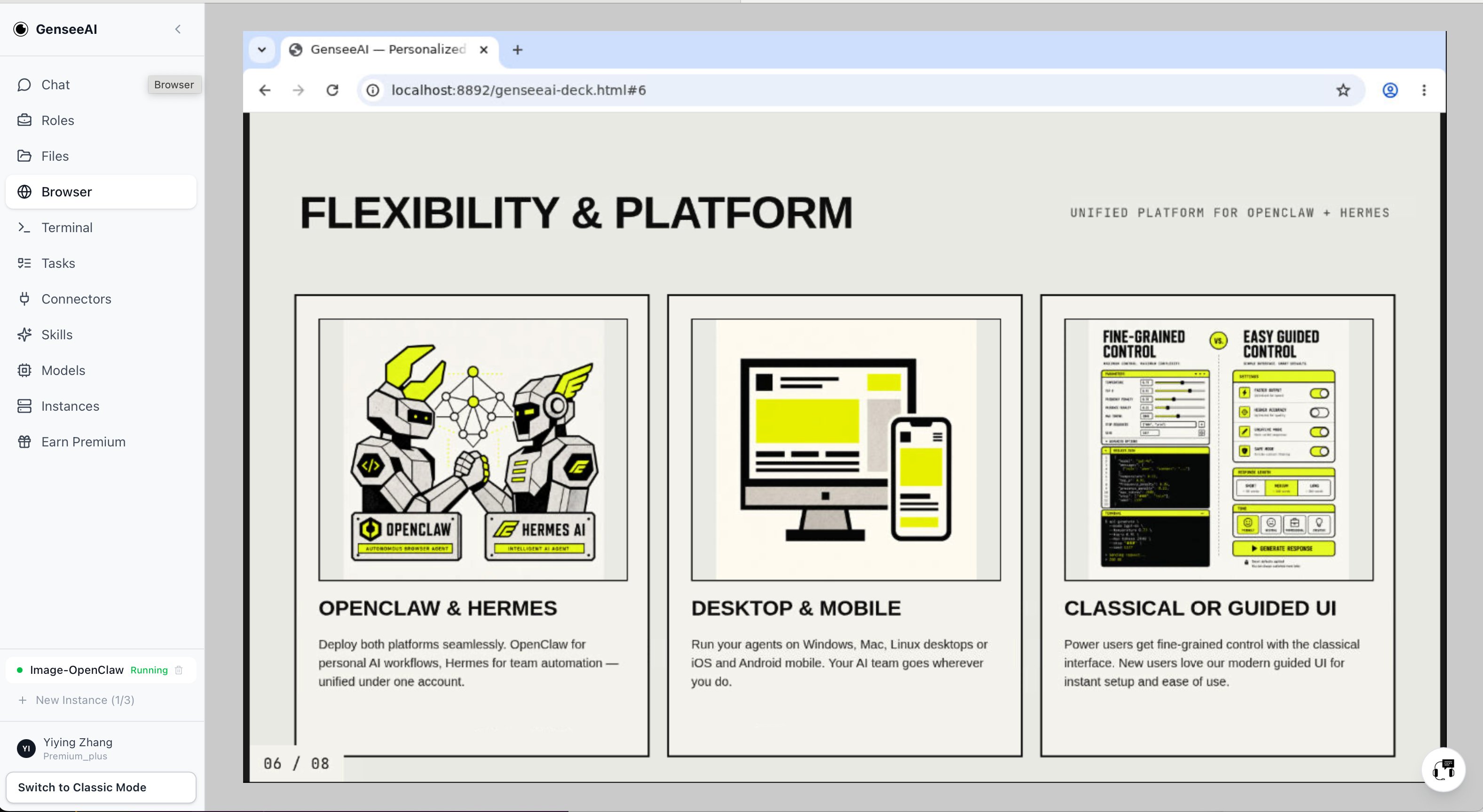Reload the page
The image size is (1483, 812).
(x=332, y=90)
